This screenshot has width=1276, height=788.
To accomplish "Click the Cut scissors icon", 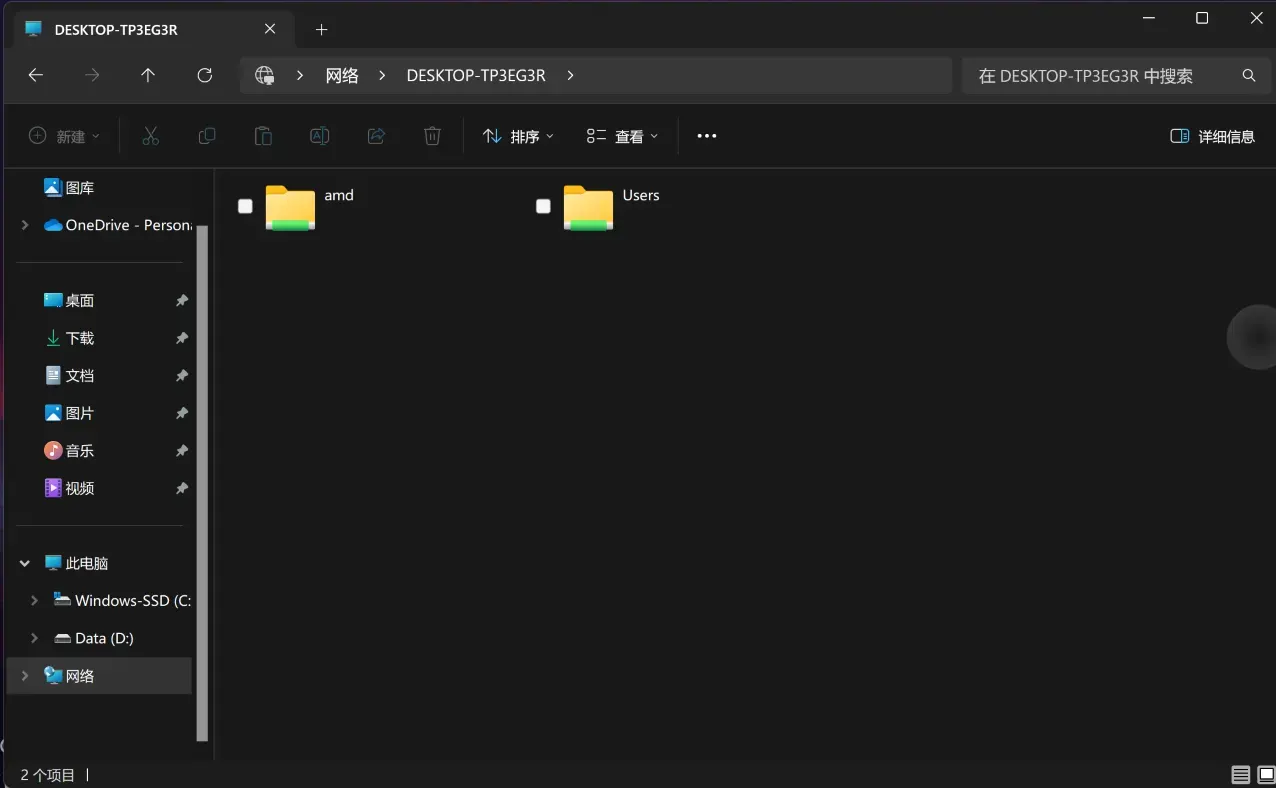I will 151,136.
